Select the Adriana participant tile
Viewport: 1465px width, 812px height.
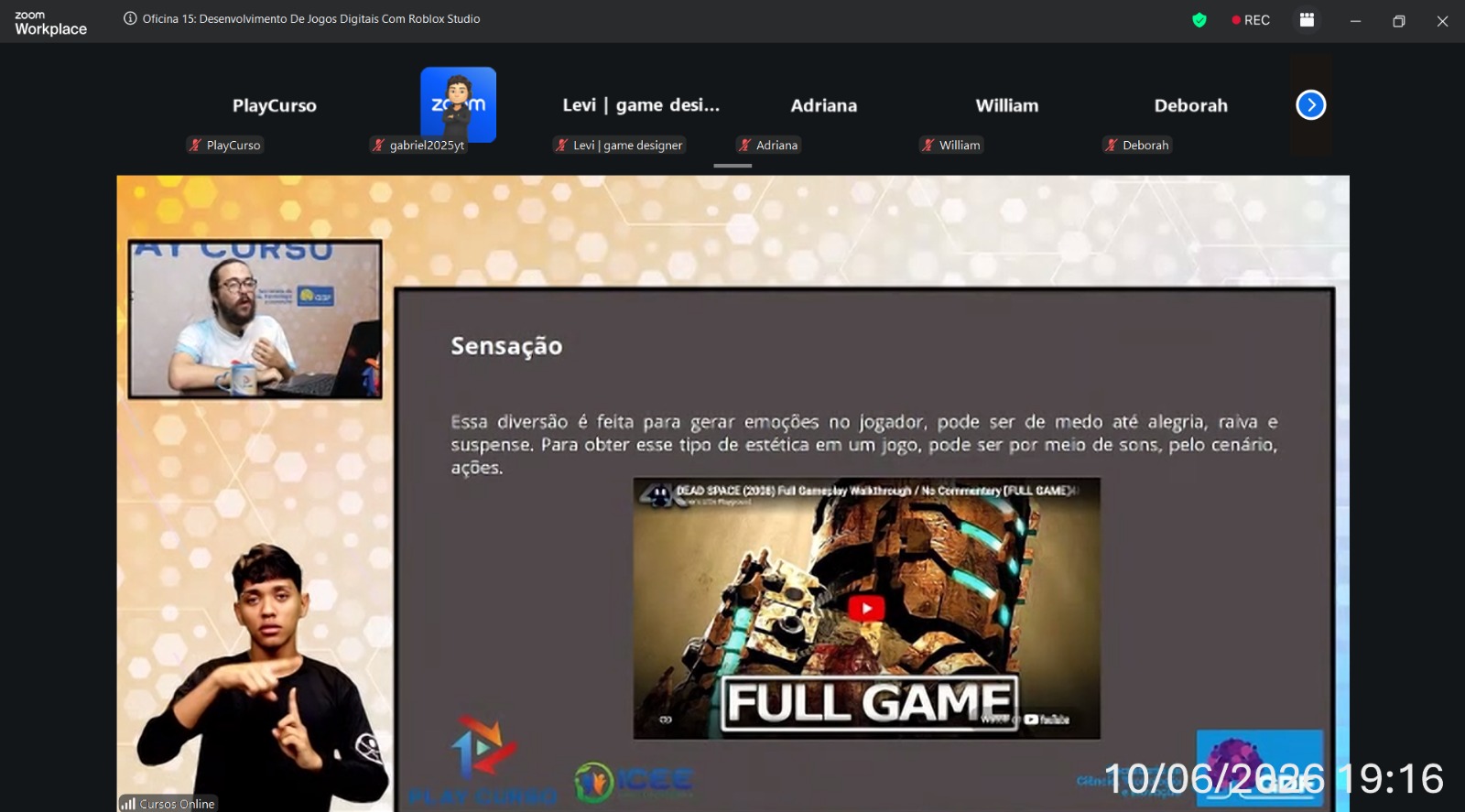point(824,105)
